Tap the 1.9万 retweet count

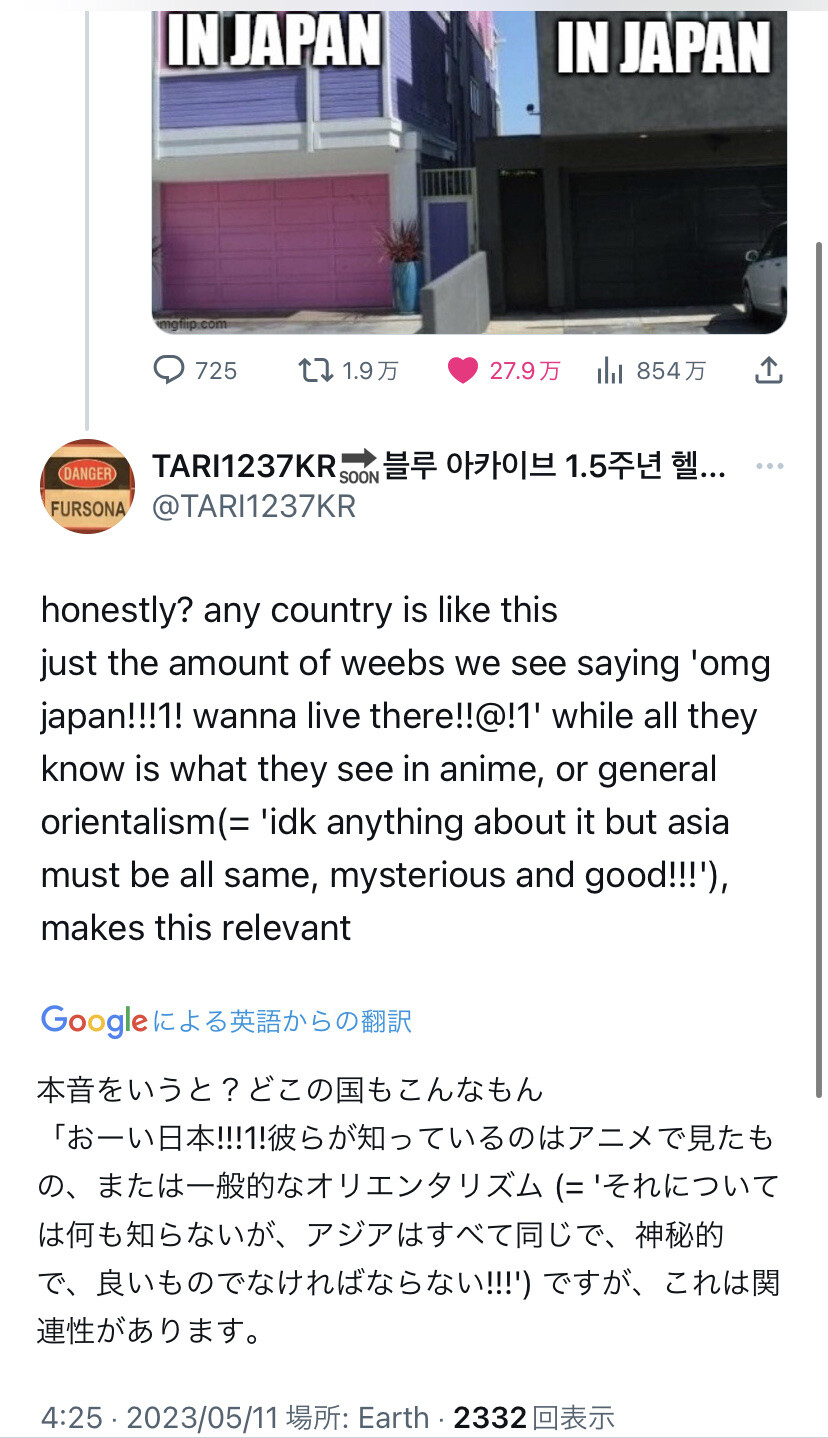(370, 372)
